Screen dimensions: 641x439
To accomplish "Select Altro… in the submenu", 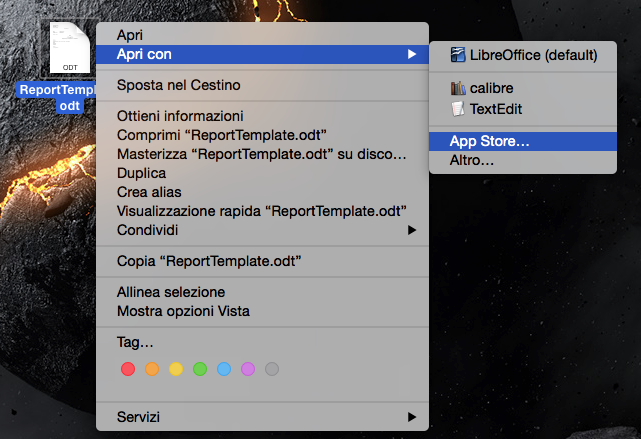I will click(523, 160).
